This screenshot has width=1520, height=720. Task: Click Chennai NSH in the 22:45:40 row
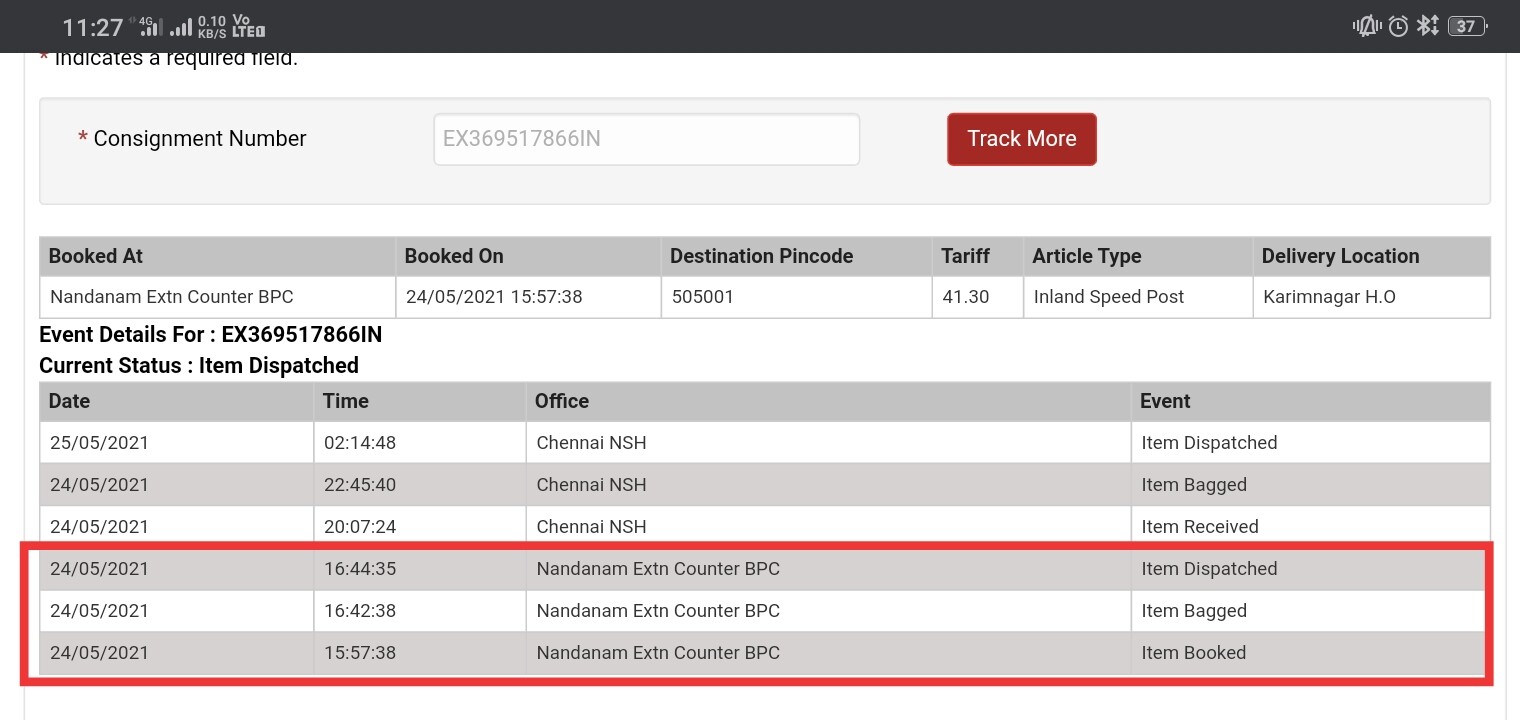[591, 485]
